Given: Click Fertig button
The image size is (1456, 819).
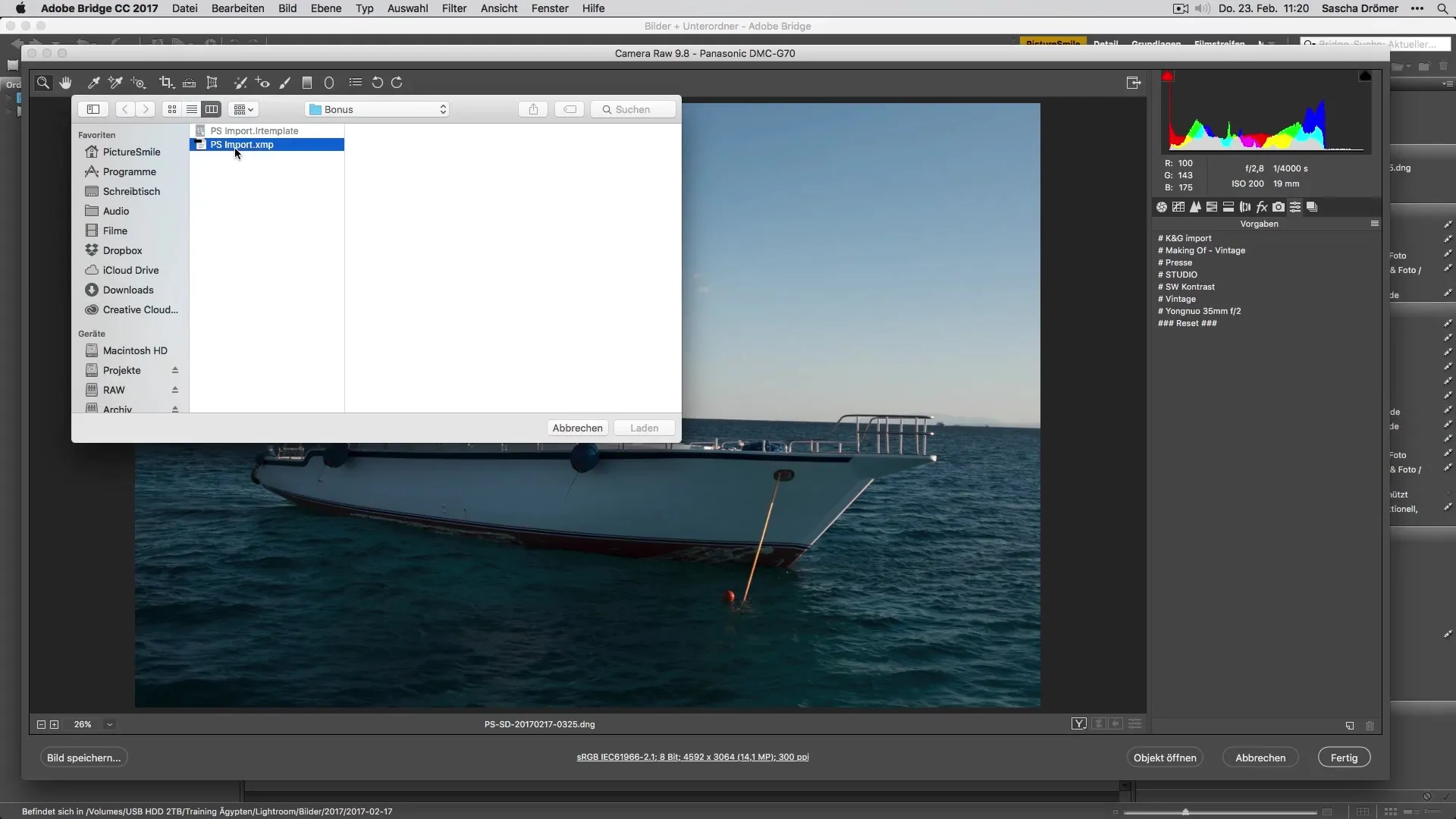Looking at the screenshot, I should [x=1344, y=758].
